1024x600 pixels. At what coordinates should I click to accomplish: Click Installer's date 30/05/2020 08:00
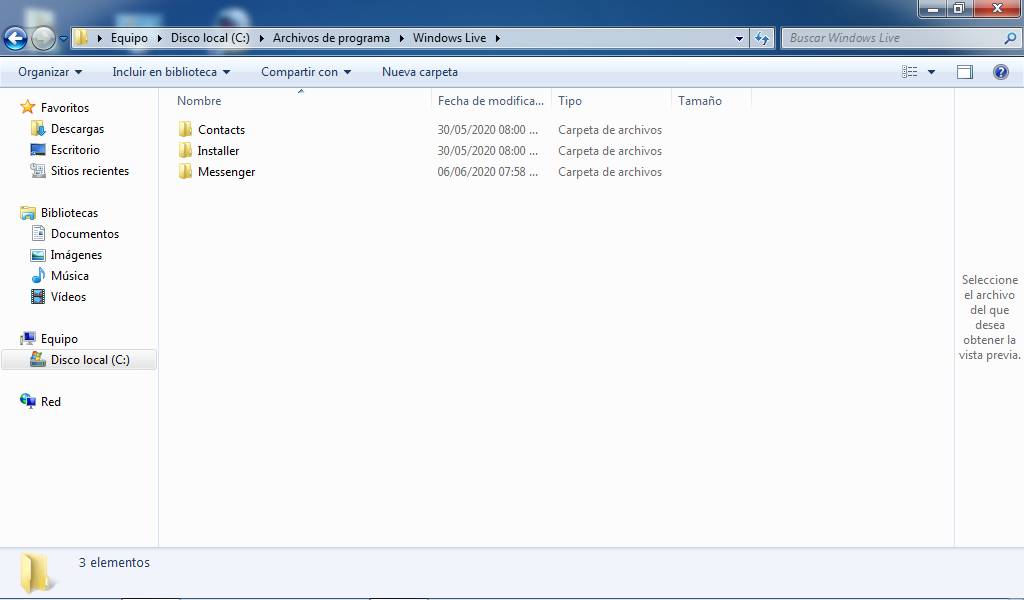pyautogui.click(x=488, y=151)
